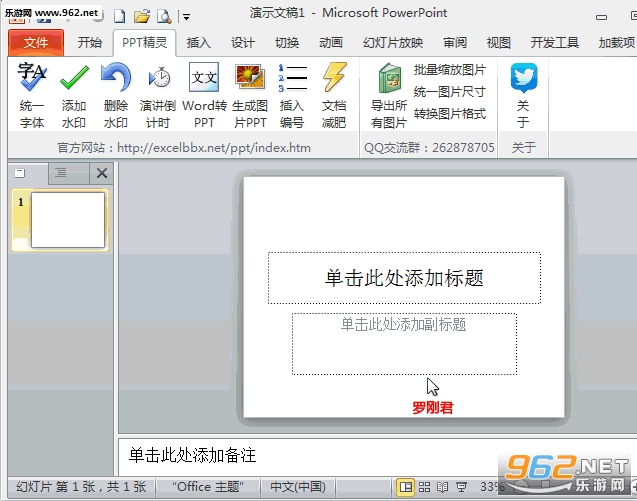This screenshot has width=637, height=501.
Task: Click the 统一字体 unify font icon
Action: (x=32, y=95)
